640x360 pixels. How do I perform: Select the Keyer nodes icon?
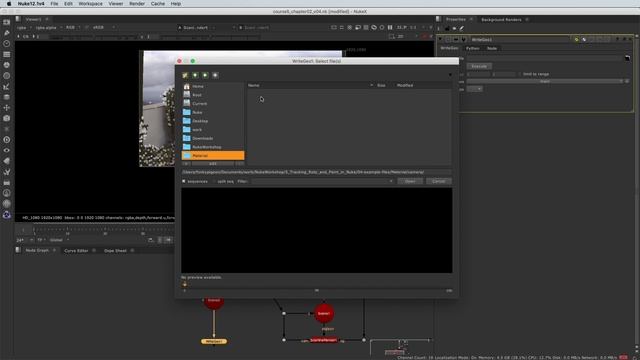tap(7, 87)
